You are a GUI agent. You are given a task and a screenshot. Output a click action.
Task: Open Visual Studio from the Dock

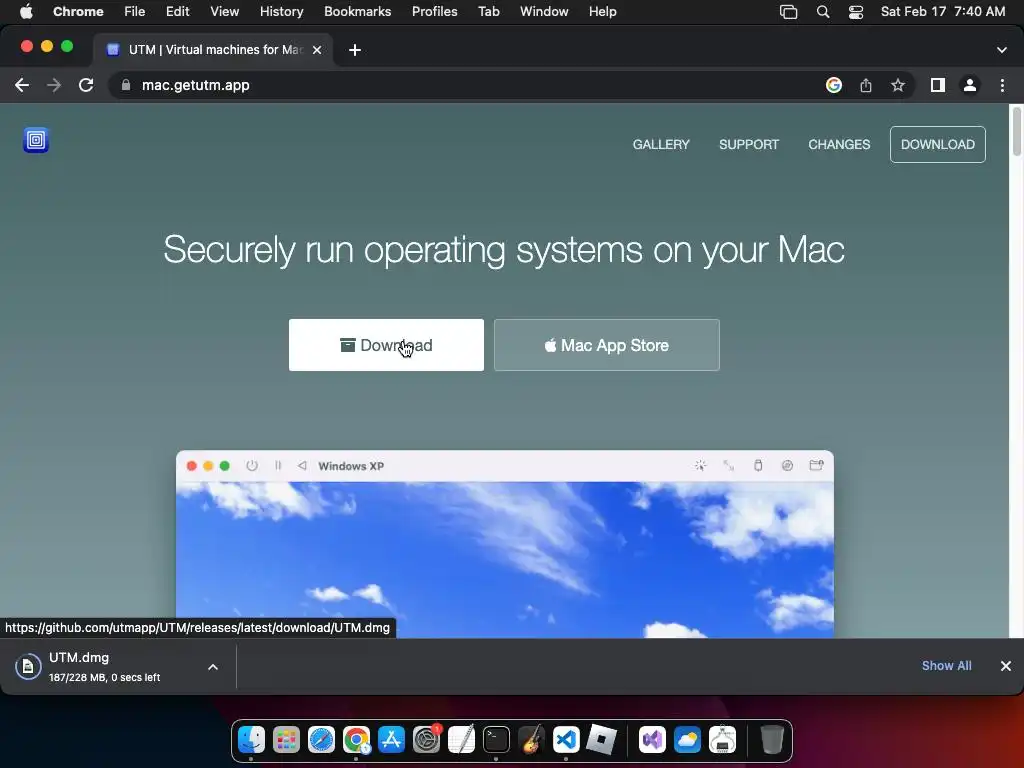coord(652,739)
